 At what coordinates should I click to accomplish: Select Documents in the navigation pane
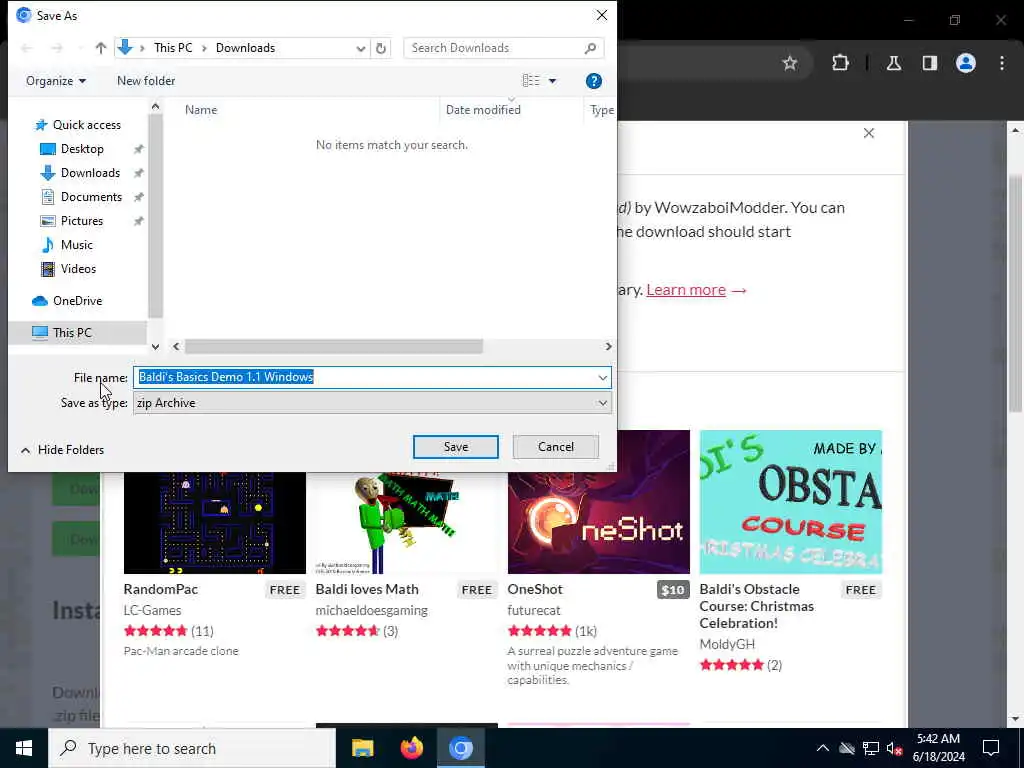point(91,197)
